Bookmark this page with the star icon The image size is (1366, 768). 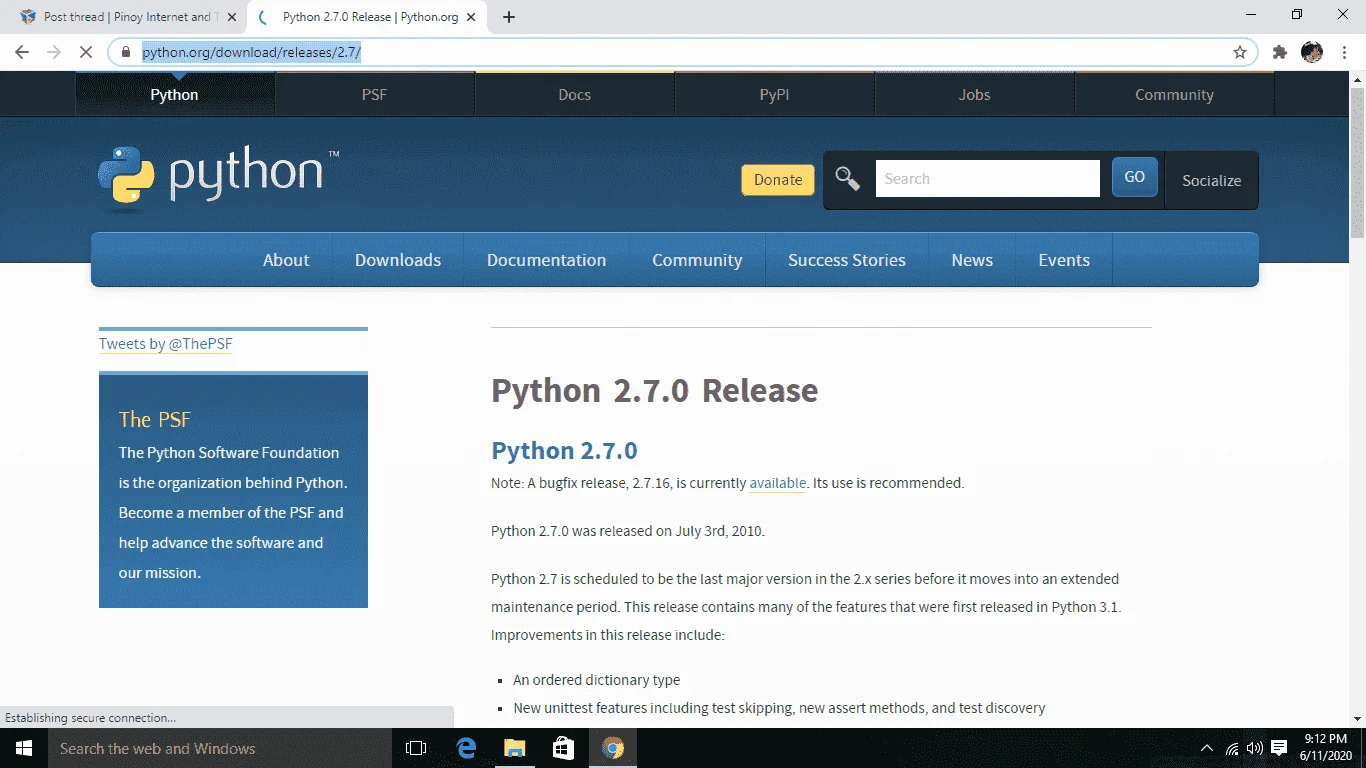(x=1240, y=52)
